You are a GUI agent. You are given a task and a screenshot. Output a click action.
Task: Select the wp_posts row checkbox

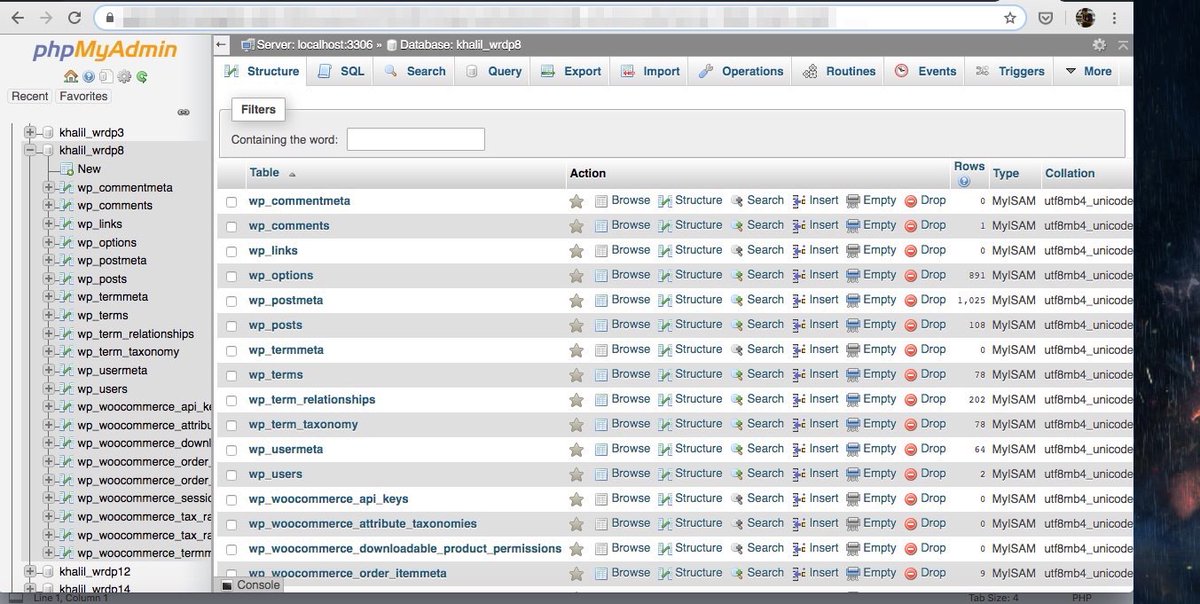click(232, 326)
